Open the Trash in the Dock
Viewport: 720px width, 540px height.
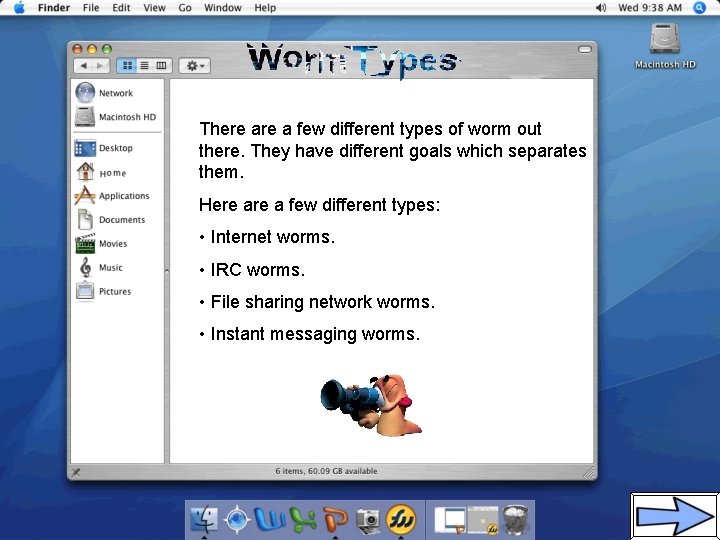coord(516,520)
